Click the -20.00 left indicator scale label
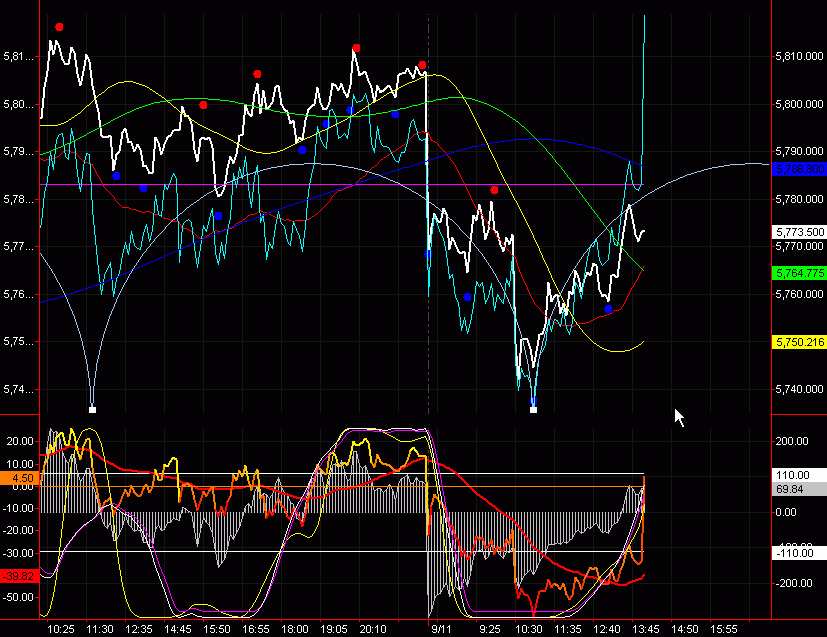Screen dimensions: 827x637 click(x=18, y=530)
